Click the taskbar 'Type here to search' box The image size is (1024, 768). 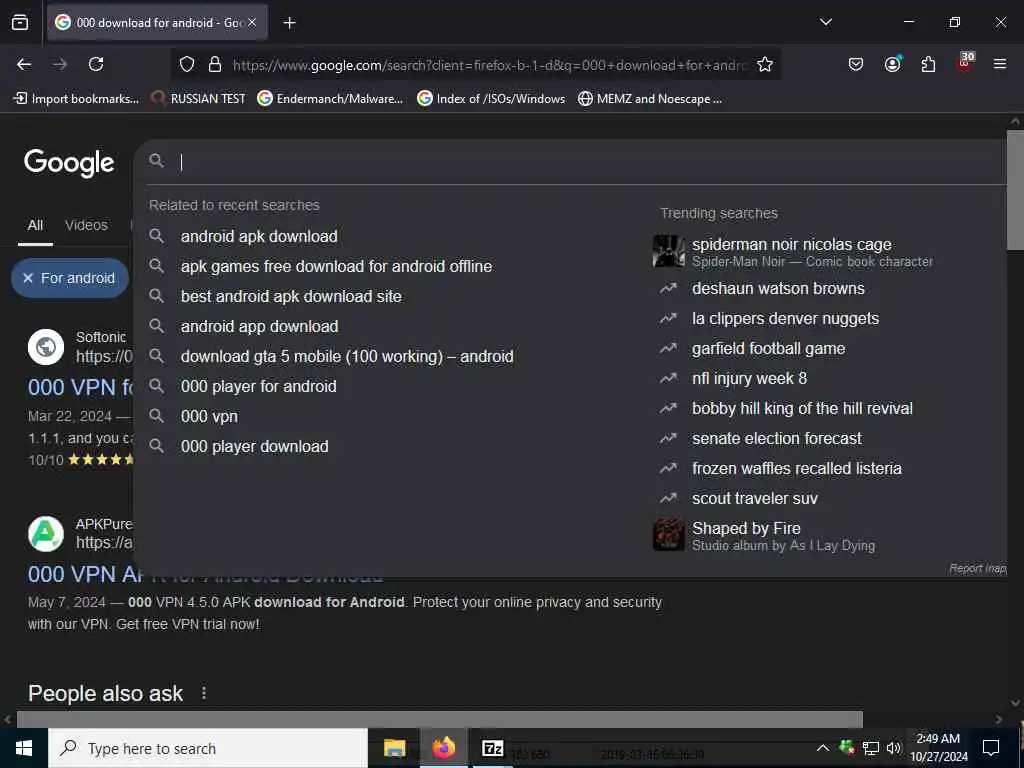[x=208, y=748]
